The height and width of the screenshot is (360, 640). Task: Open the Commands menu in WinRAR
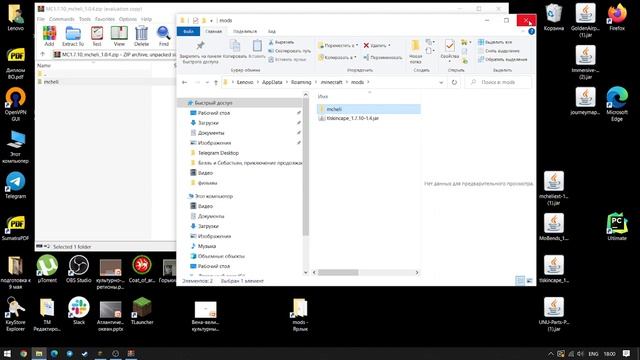62,19
